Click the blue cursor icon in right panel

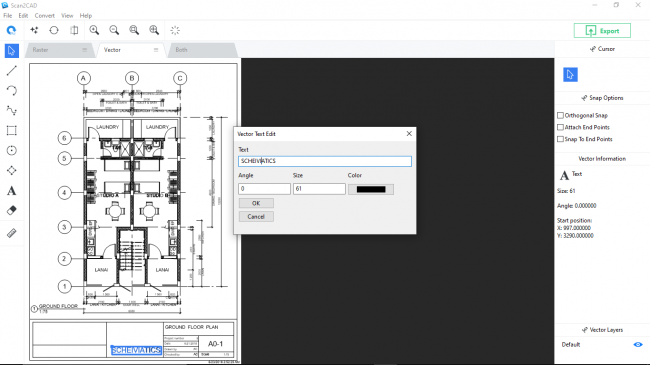[570, 75]
